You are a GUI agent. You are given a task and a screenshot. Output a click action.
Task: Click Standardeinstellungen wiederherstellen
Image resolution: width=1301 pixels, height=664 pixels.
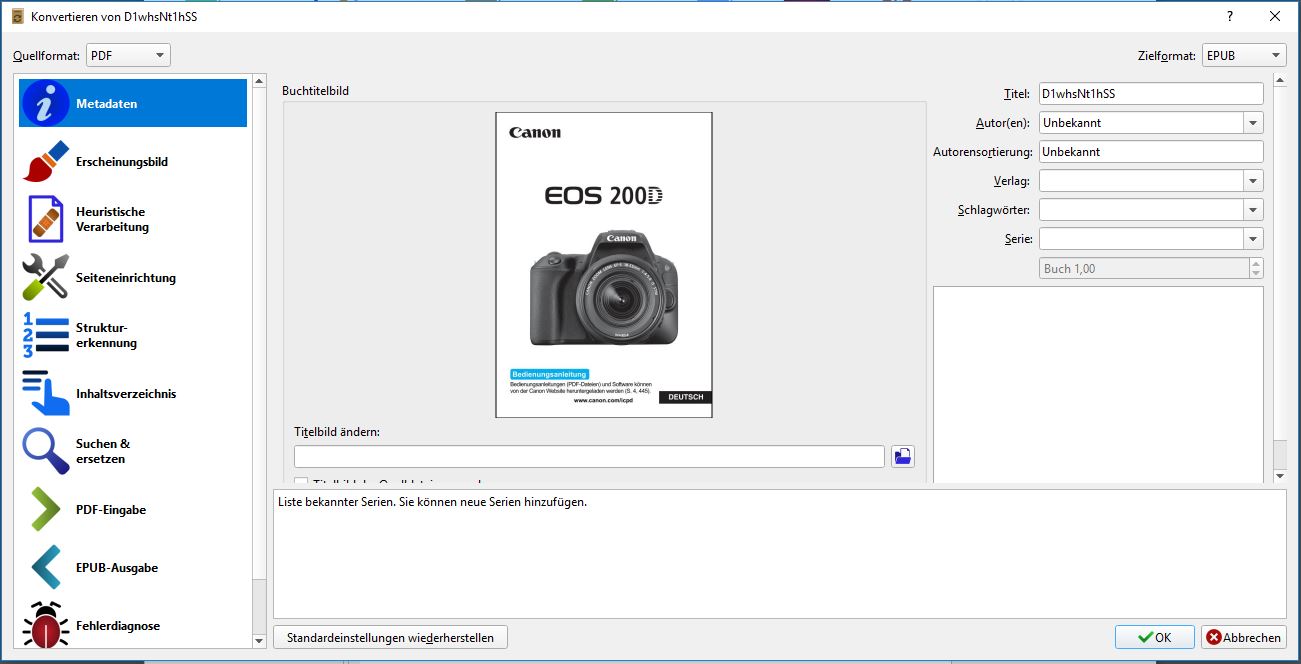390,637
